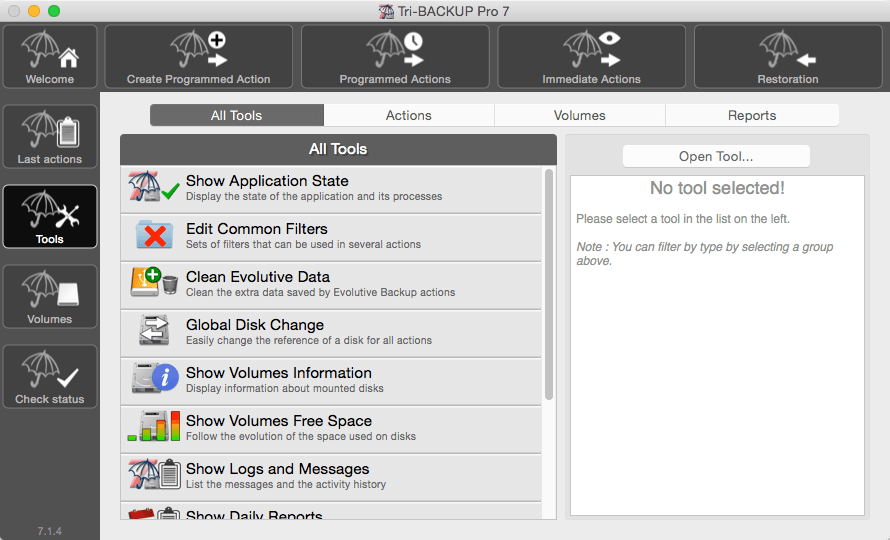The width and height of the screenshot is (890, 540).
Task: Click the All Tools list header
Action: pos(338,149)
